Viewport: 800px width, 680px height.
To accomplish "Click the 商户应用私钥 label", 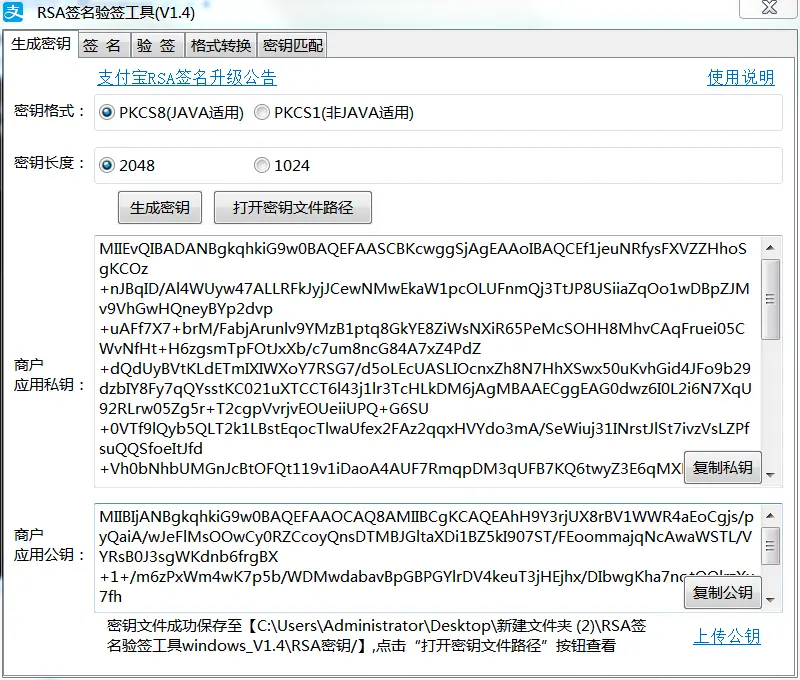I will (x=49, y=374).
